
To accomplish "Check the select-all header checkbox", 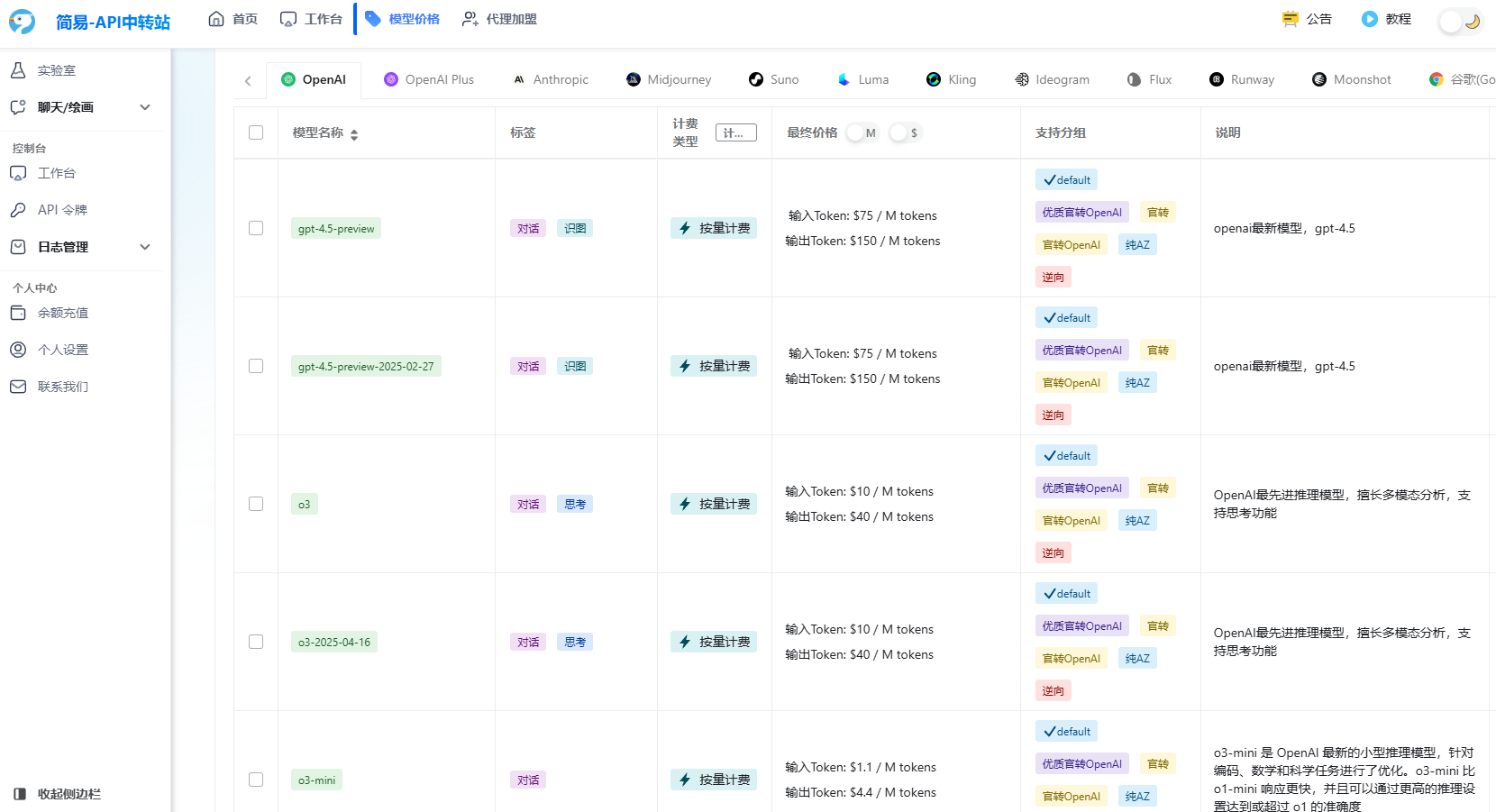I will 256,132.
